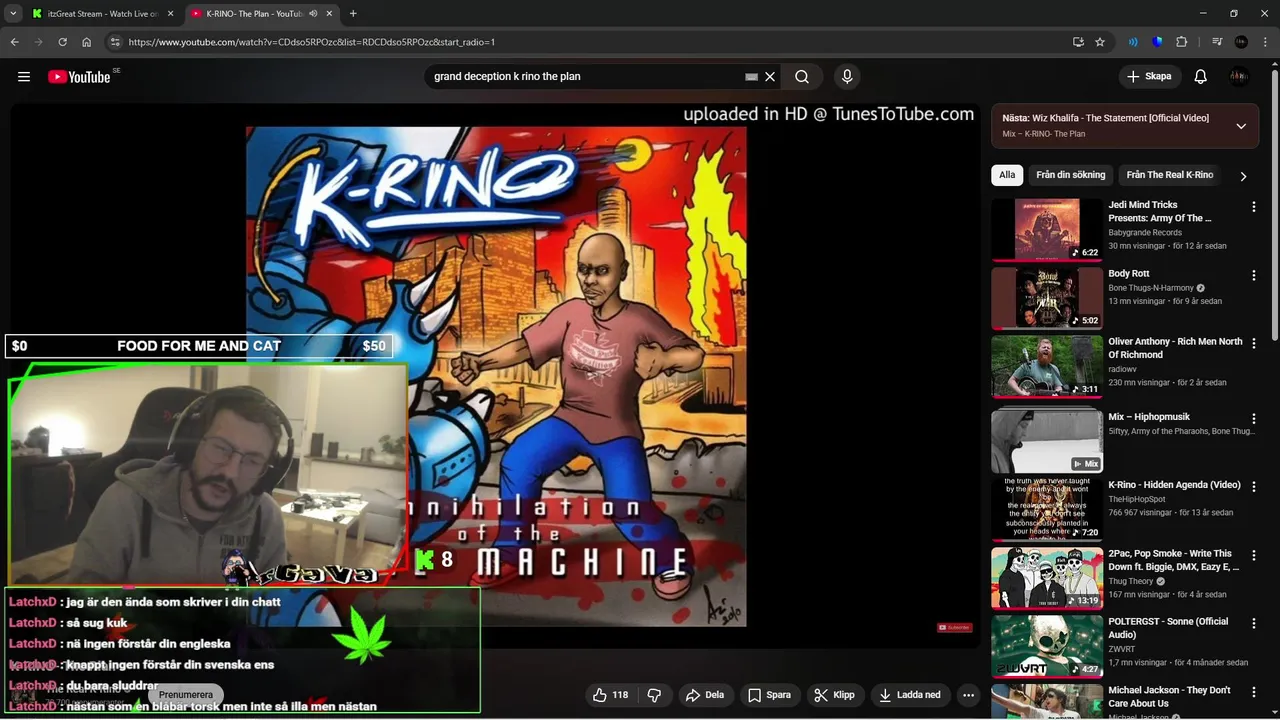Open the tab search dropdown
Image resolution: width=1280 pixels, height=720 pixels.
(13, 14)
